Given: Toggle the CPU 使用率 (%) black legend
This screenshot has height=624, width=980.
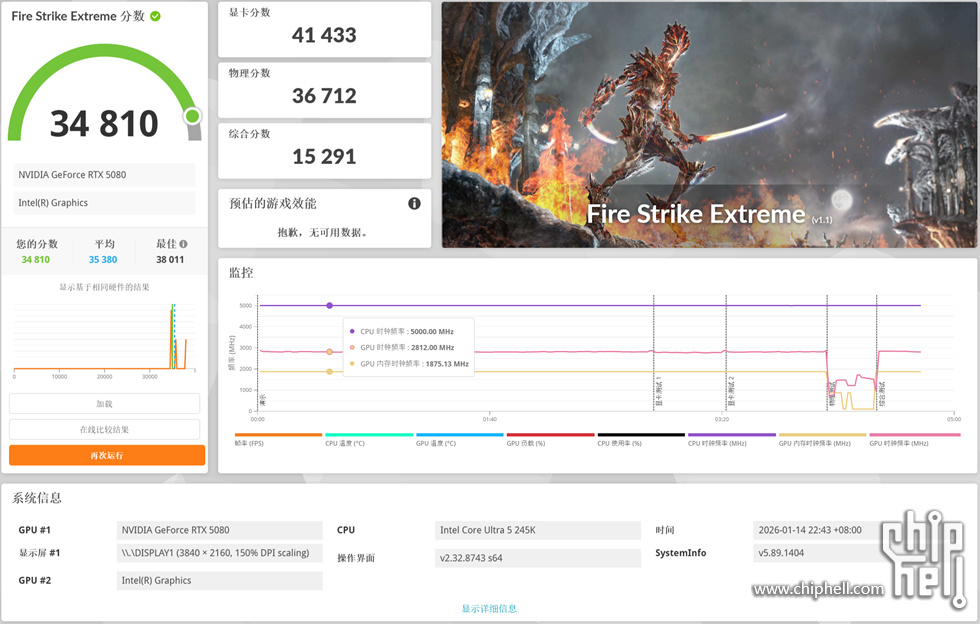Looking at the screenshot, I should (x=641, y=440).
